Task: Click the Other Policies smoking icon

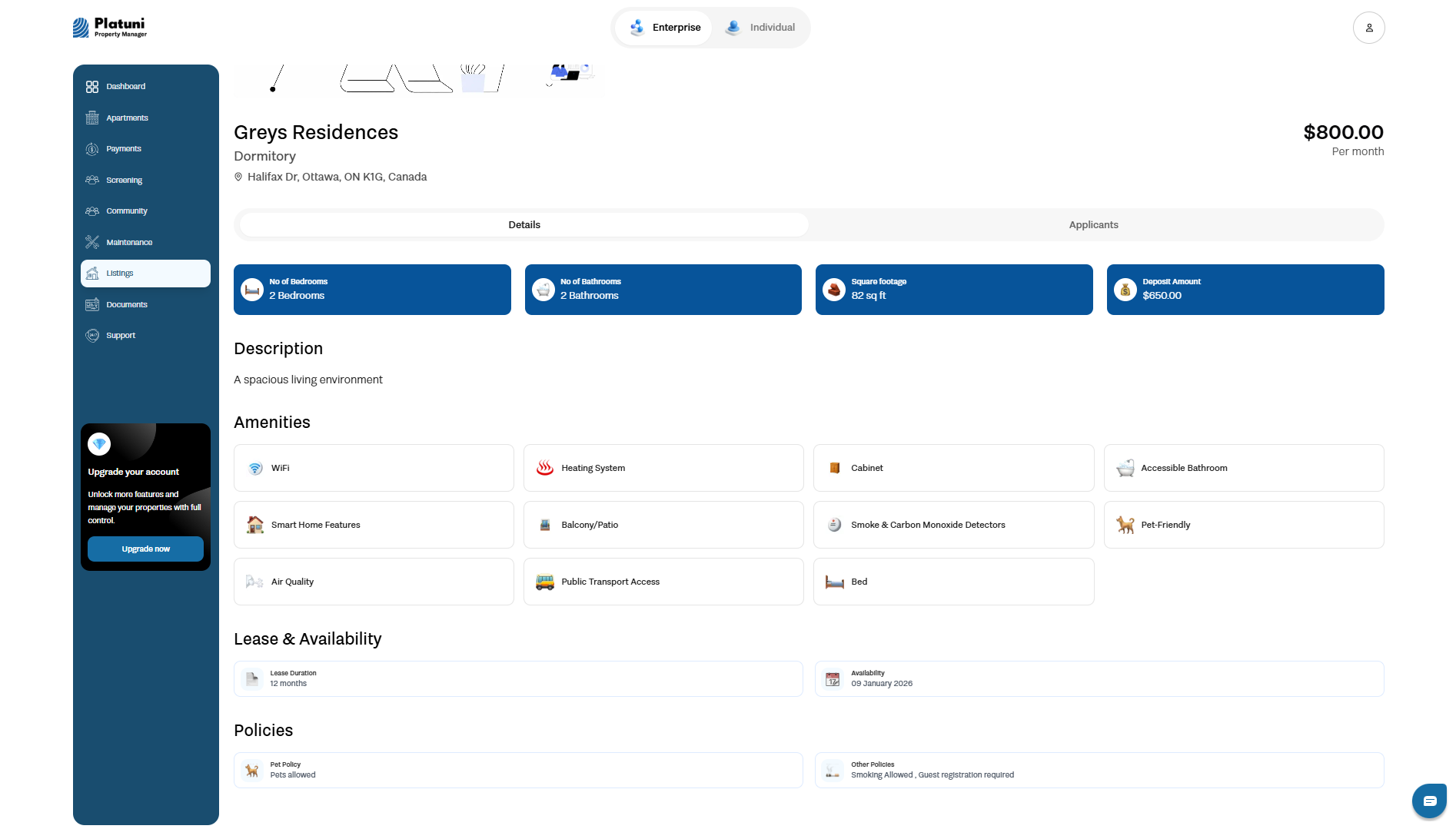Action: (833, 771)
